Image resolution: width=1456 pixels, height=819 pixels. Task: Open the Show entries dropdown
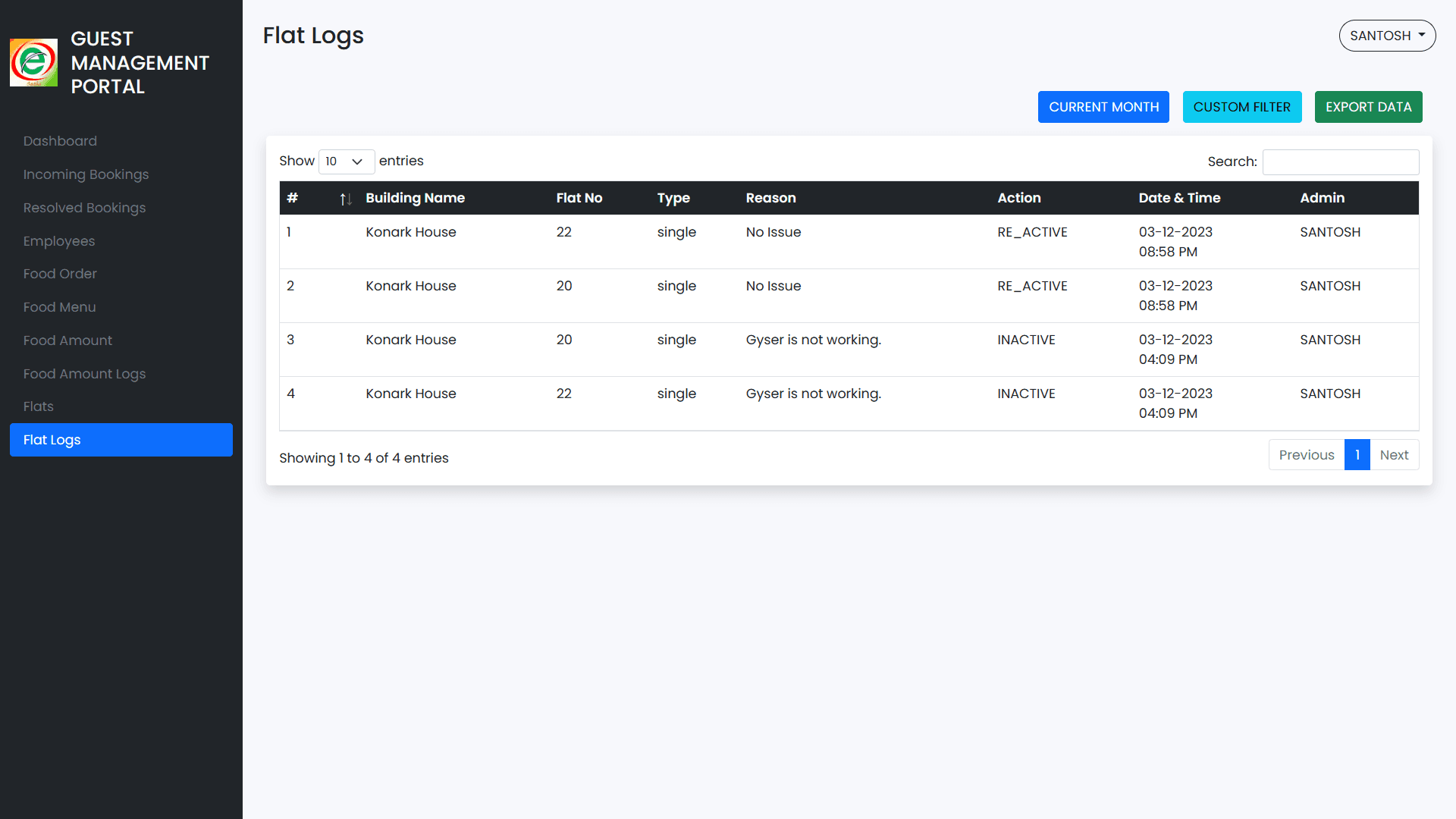tap(346, 162)
